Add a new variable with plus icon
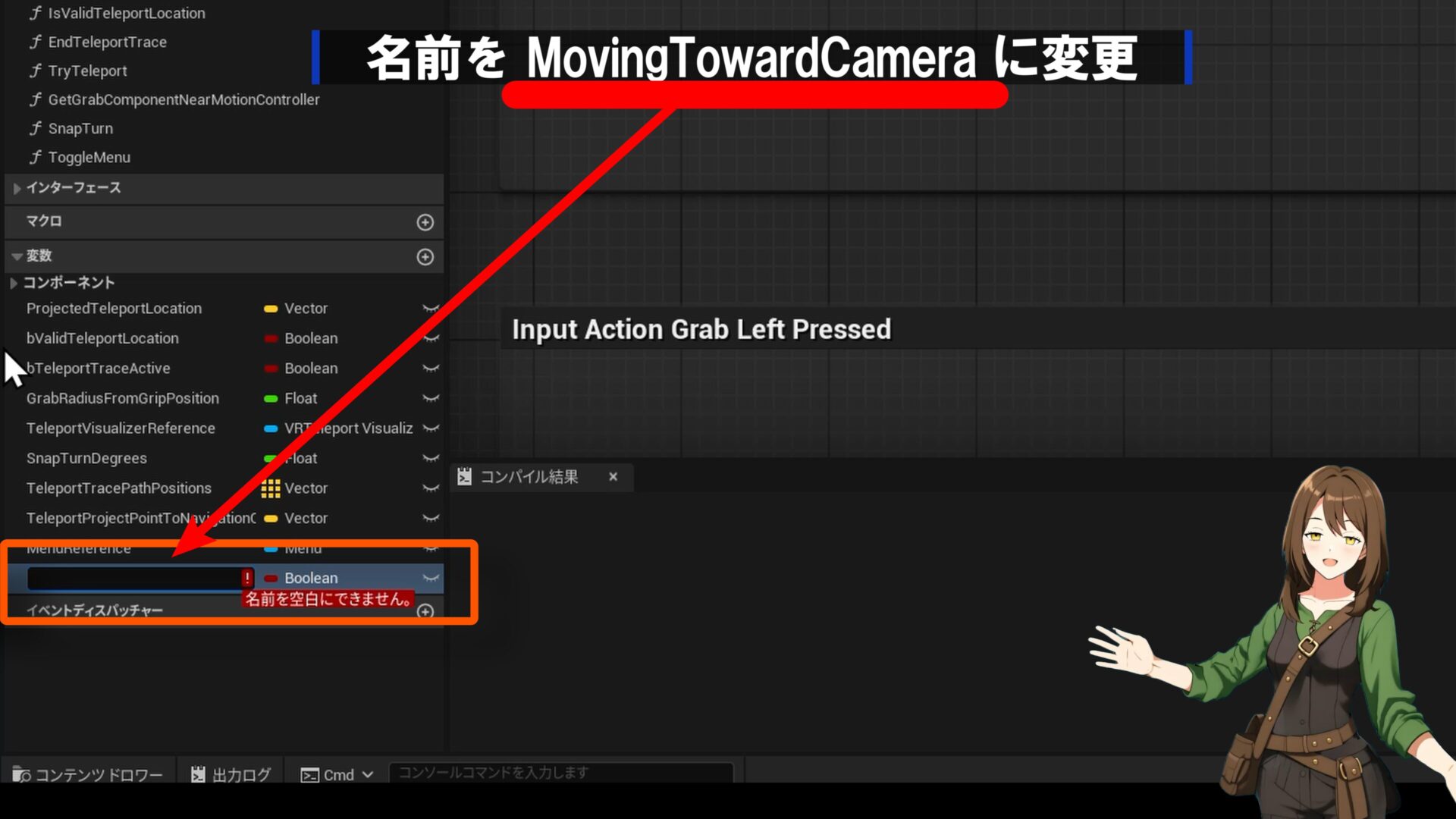1456x819 pixels. point(425,257)
